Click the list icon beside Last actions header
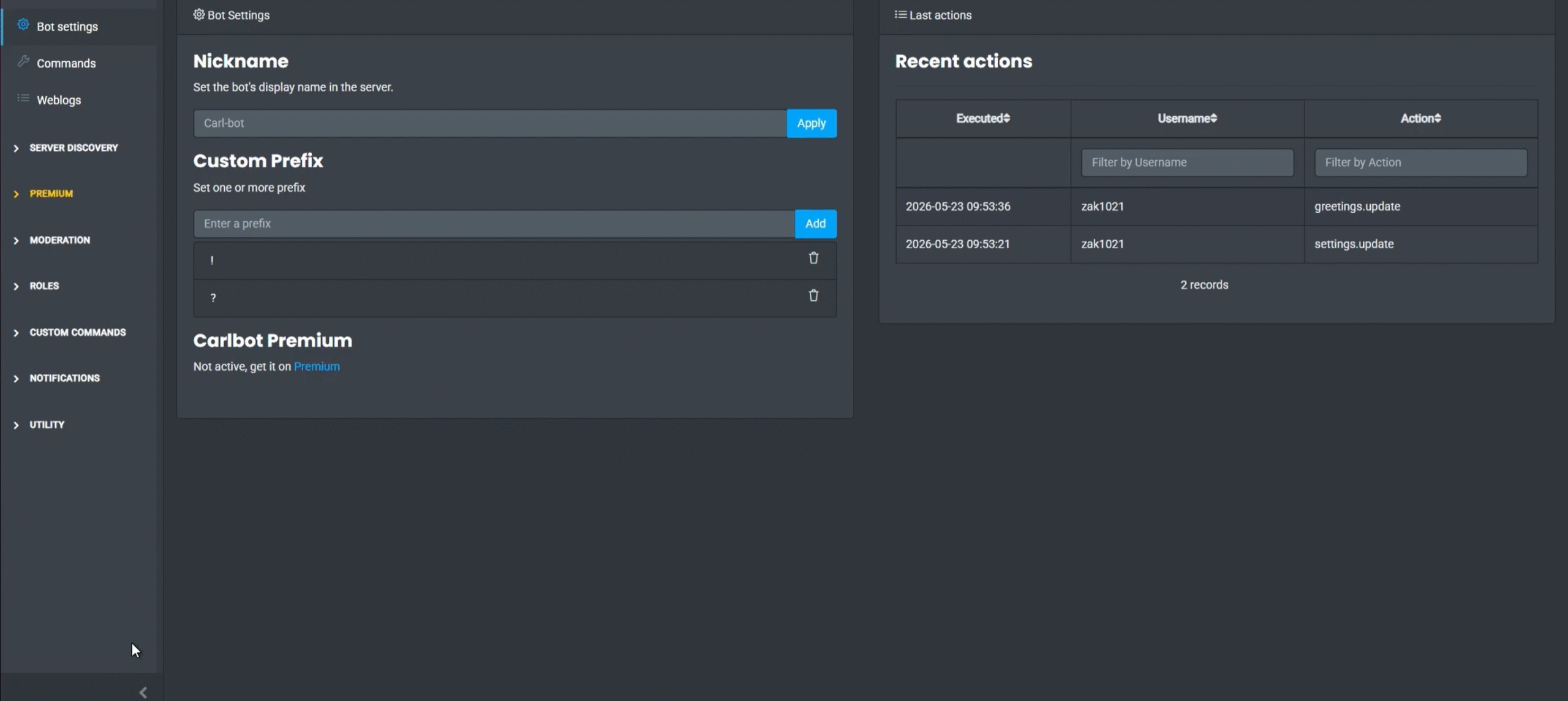Viewport: 1568px width, 701px height. [x=900, y=14]
